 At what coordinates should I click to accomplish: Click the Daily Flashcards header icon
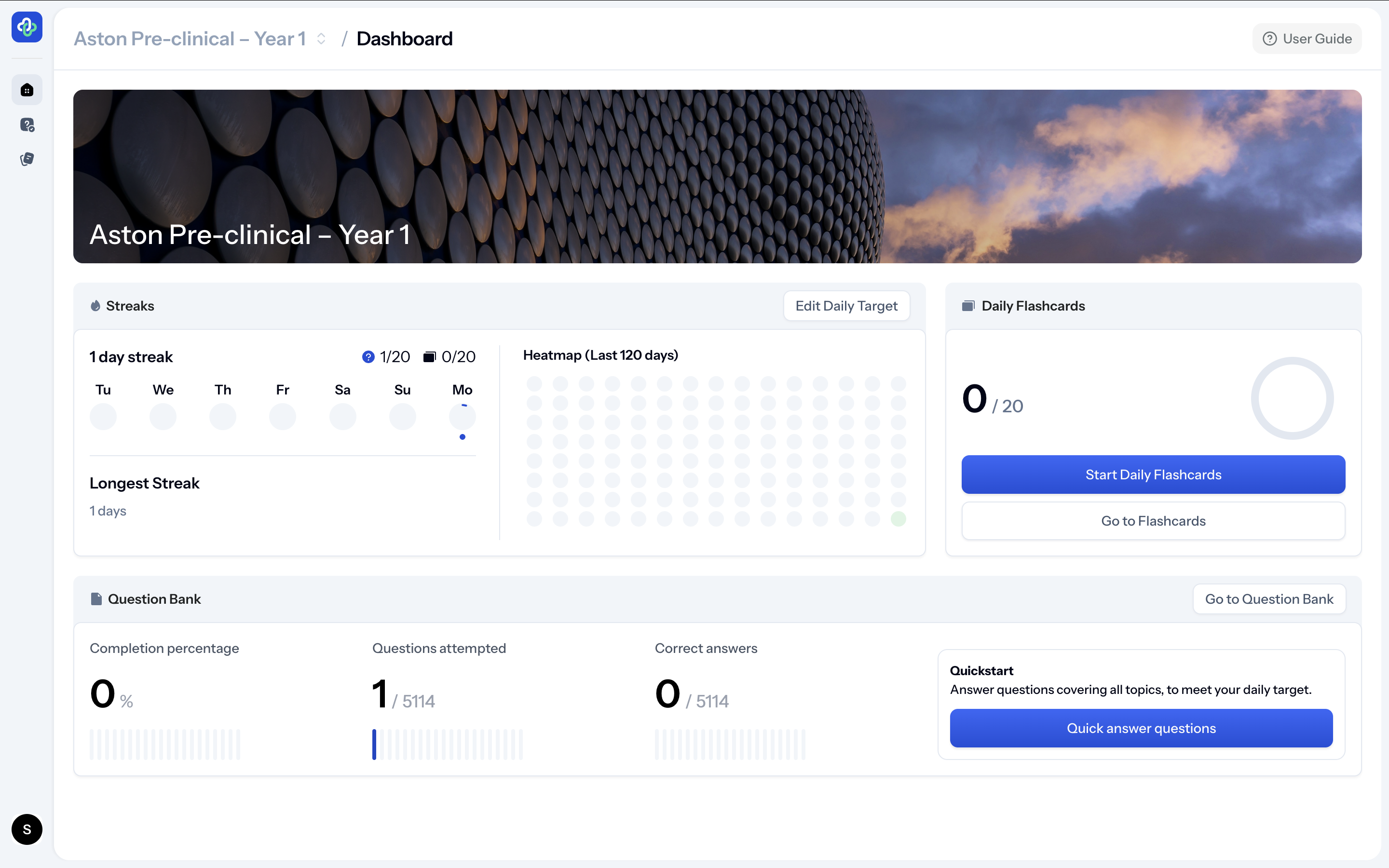point(967,306)
